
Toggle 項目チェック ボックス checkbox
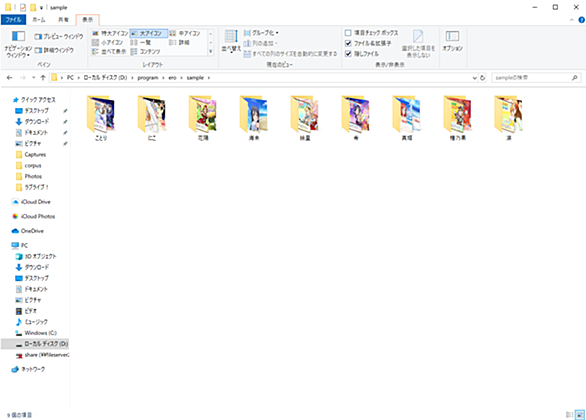click(x=348, y=33)
